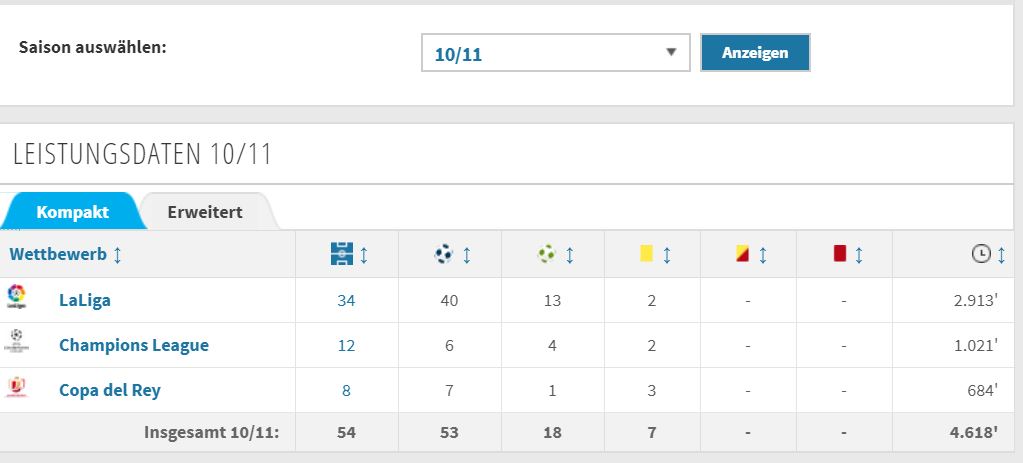Click the LaLiga competition logo
This screenshot has width=1023, height=463.
pyautogui.click(x=16, y=297)
